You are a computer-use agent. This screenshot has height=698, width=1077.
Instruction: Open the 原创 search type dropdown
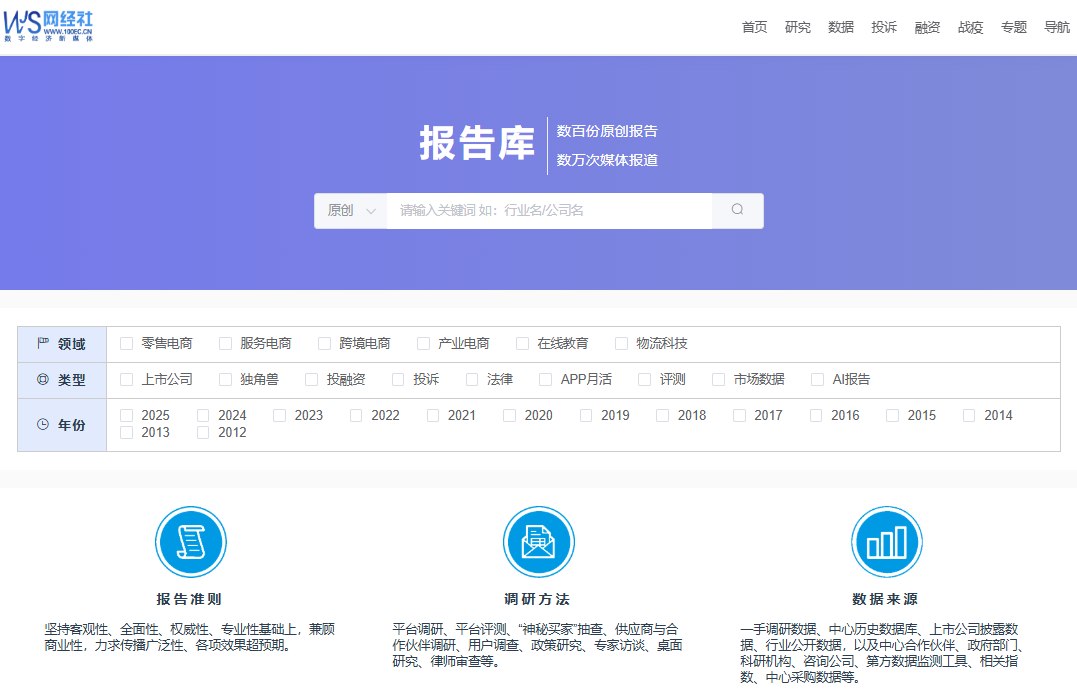[x=351, y=211]
